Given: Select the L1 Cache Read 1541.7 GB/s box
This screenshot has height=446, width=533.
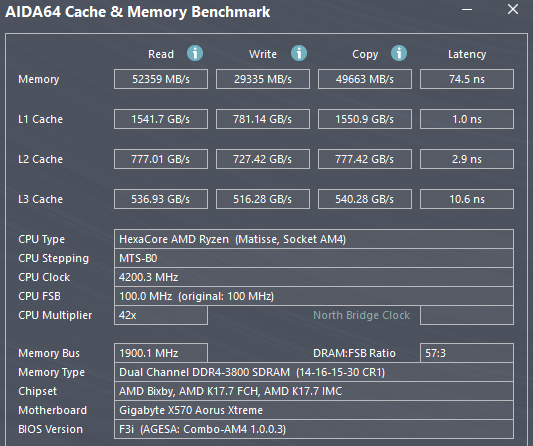Looking at the screenshot, I should coord(161,119).
